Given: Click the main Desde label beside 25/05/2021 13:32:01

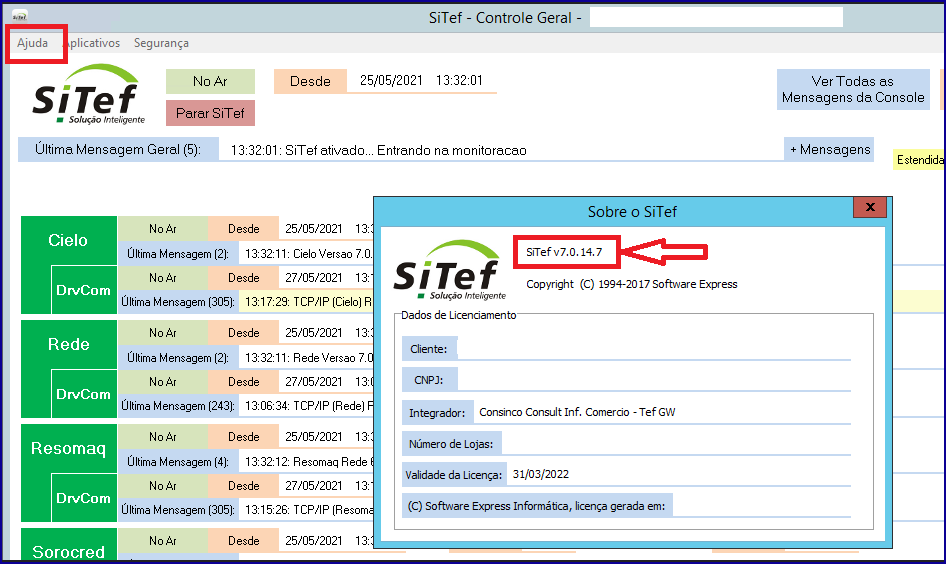Looking at the screenshot, I should point(310,81).
